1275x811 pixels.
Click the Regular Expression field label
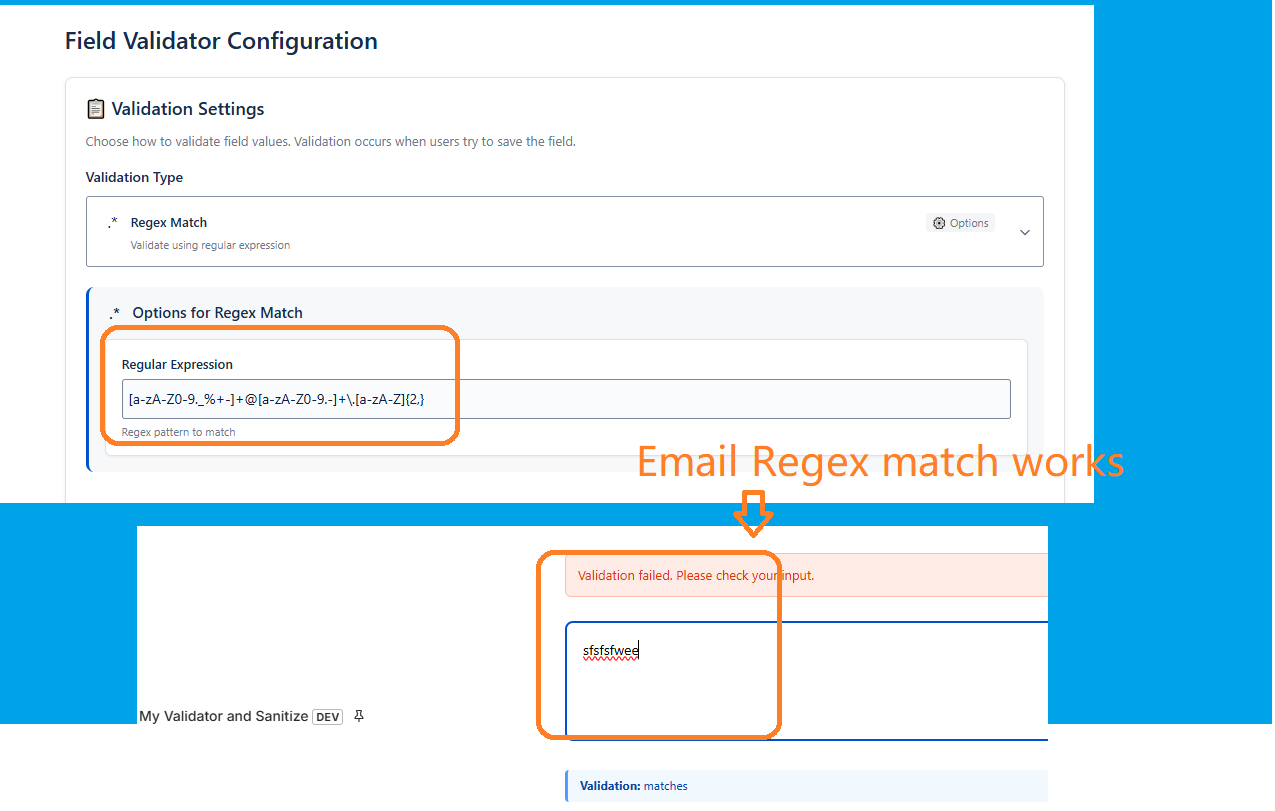177,365
